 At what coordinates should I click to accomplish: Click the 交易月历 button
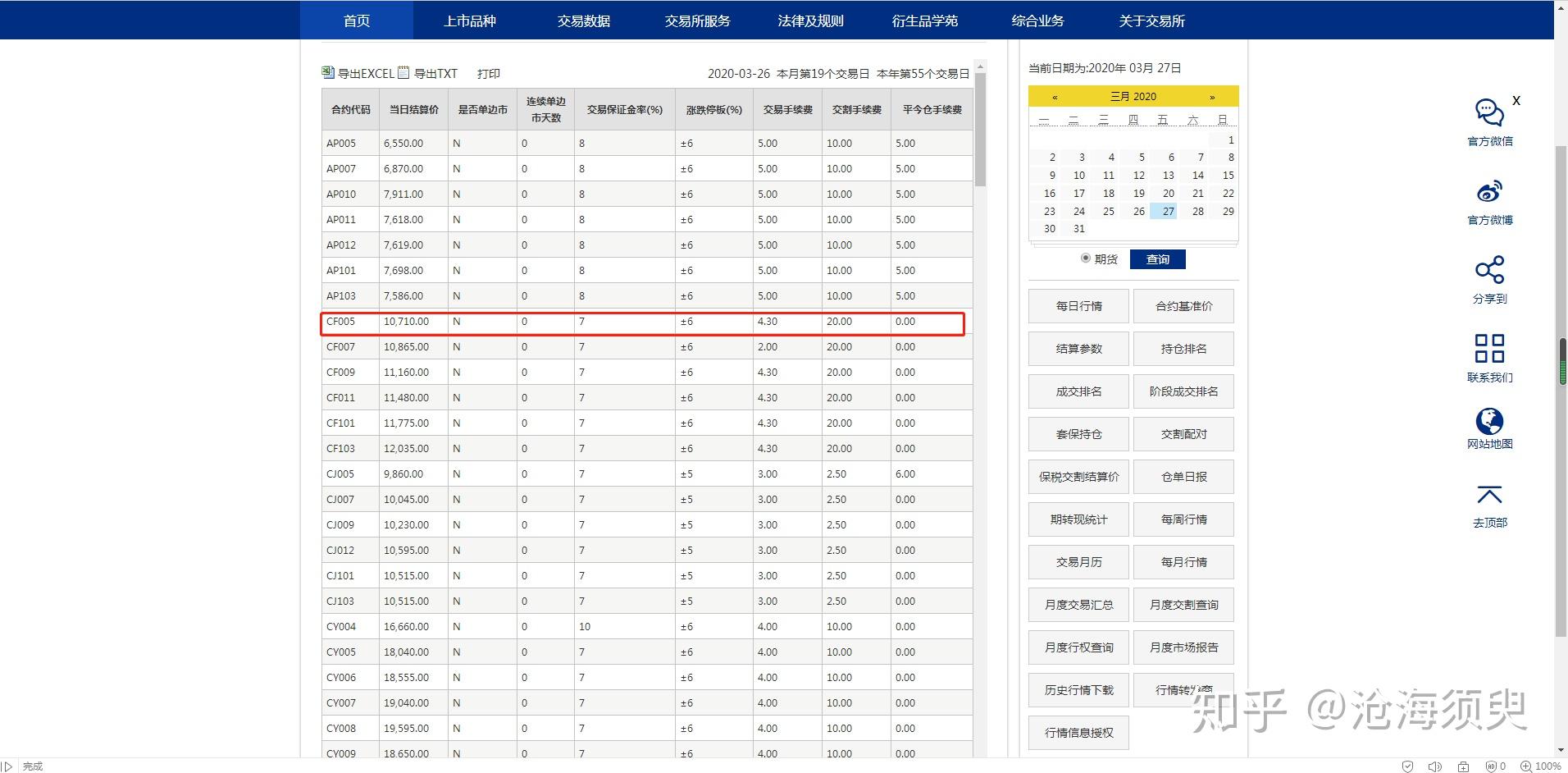coord(1078,562)
